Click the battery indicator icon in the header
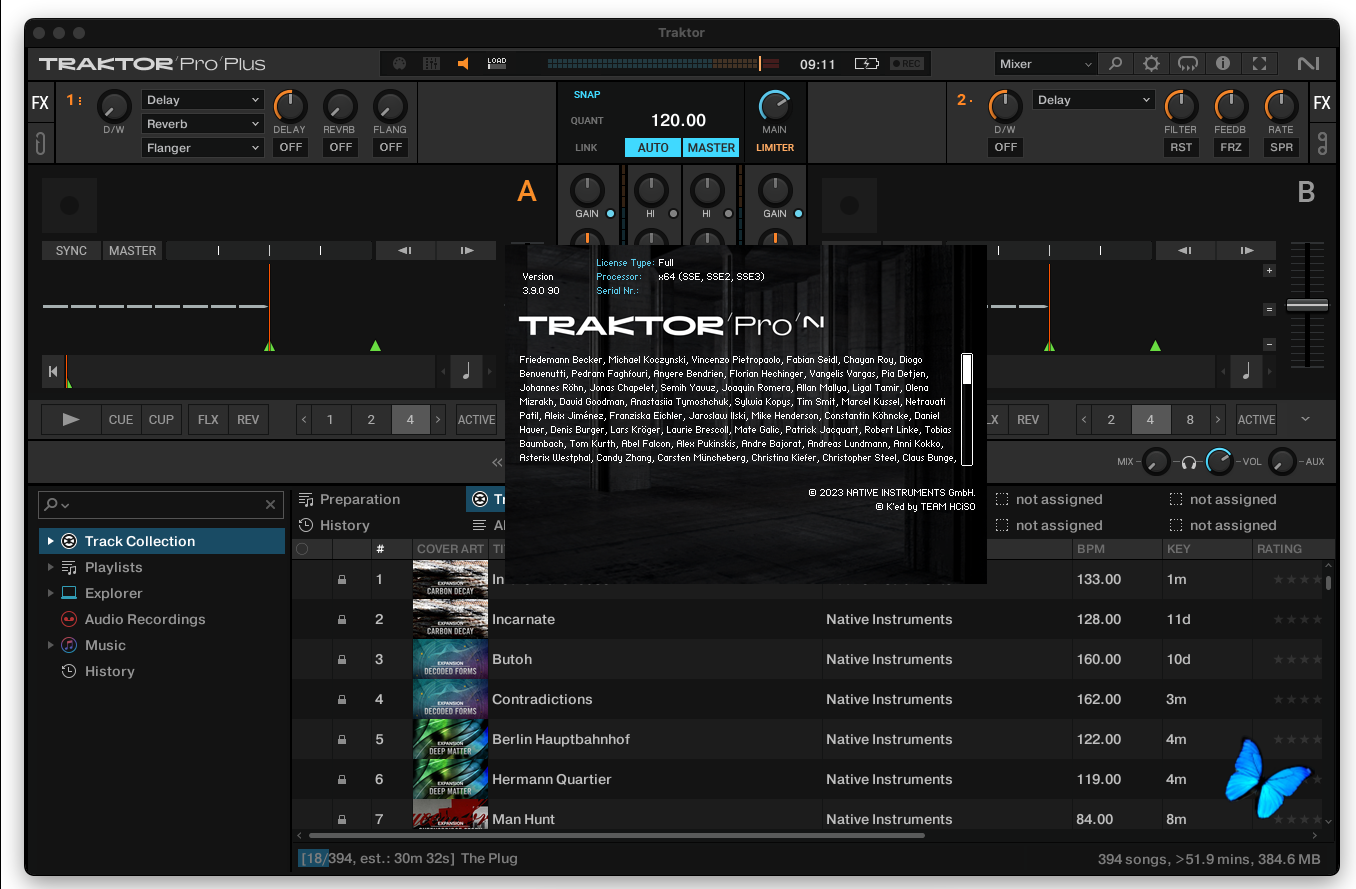The width and height of the screenshot is (1356, 889). [866, 63]
